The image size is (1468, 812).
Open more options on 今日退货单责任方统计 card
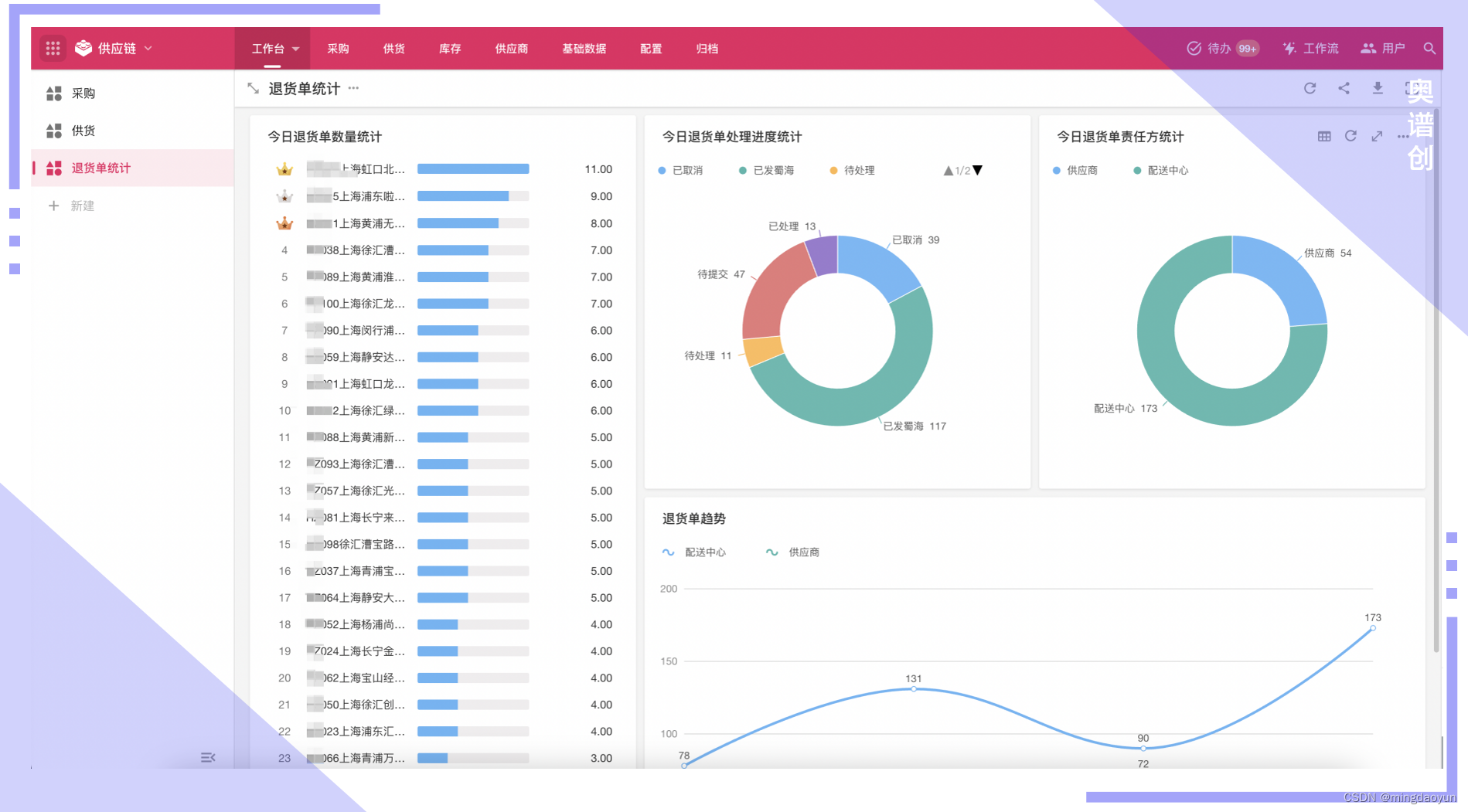1403,137
